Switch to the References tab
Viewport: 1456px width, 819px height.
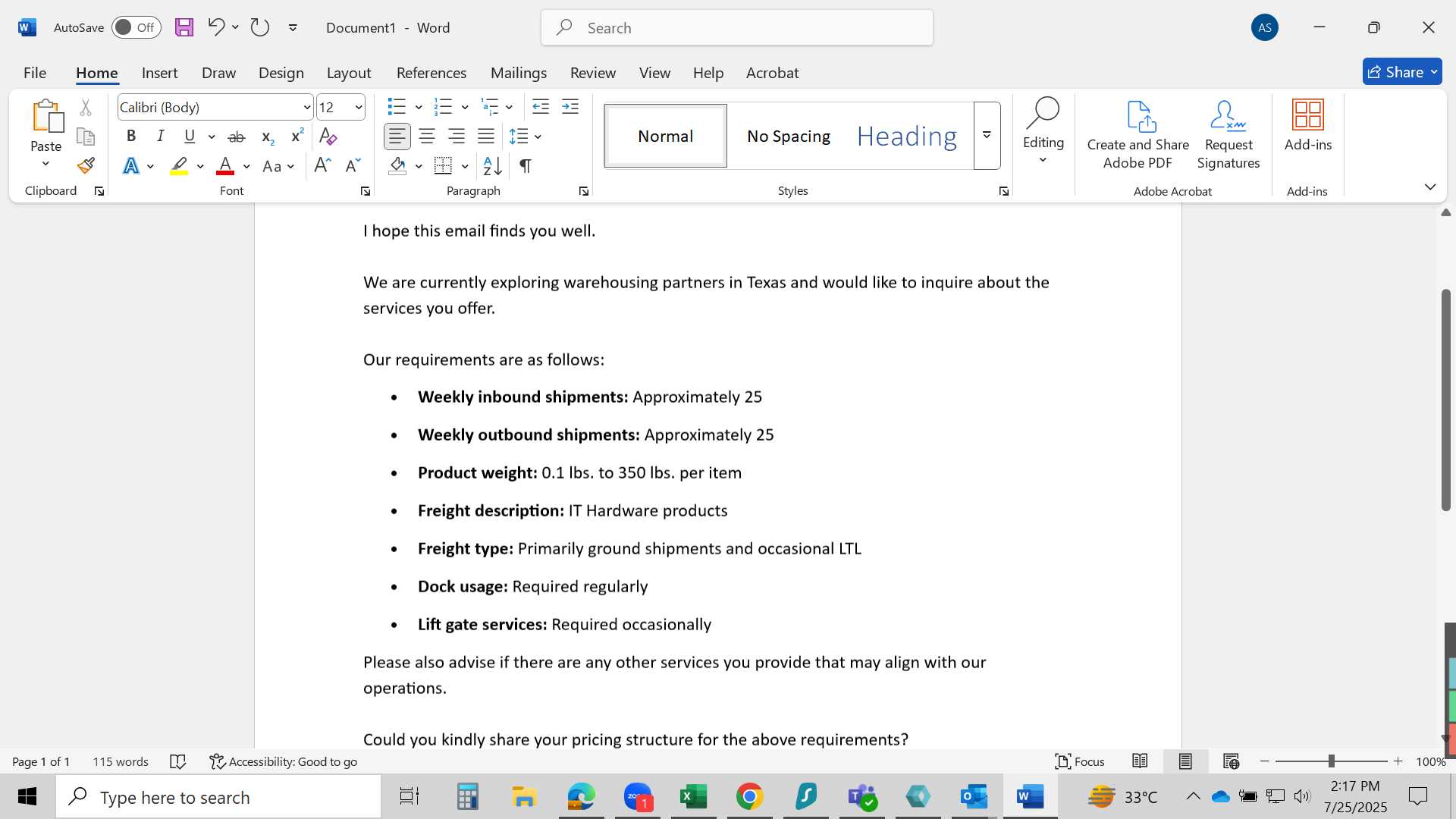pos(431,72)
